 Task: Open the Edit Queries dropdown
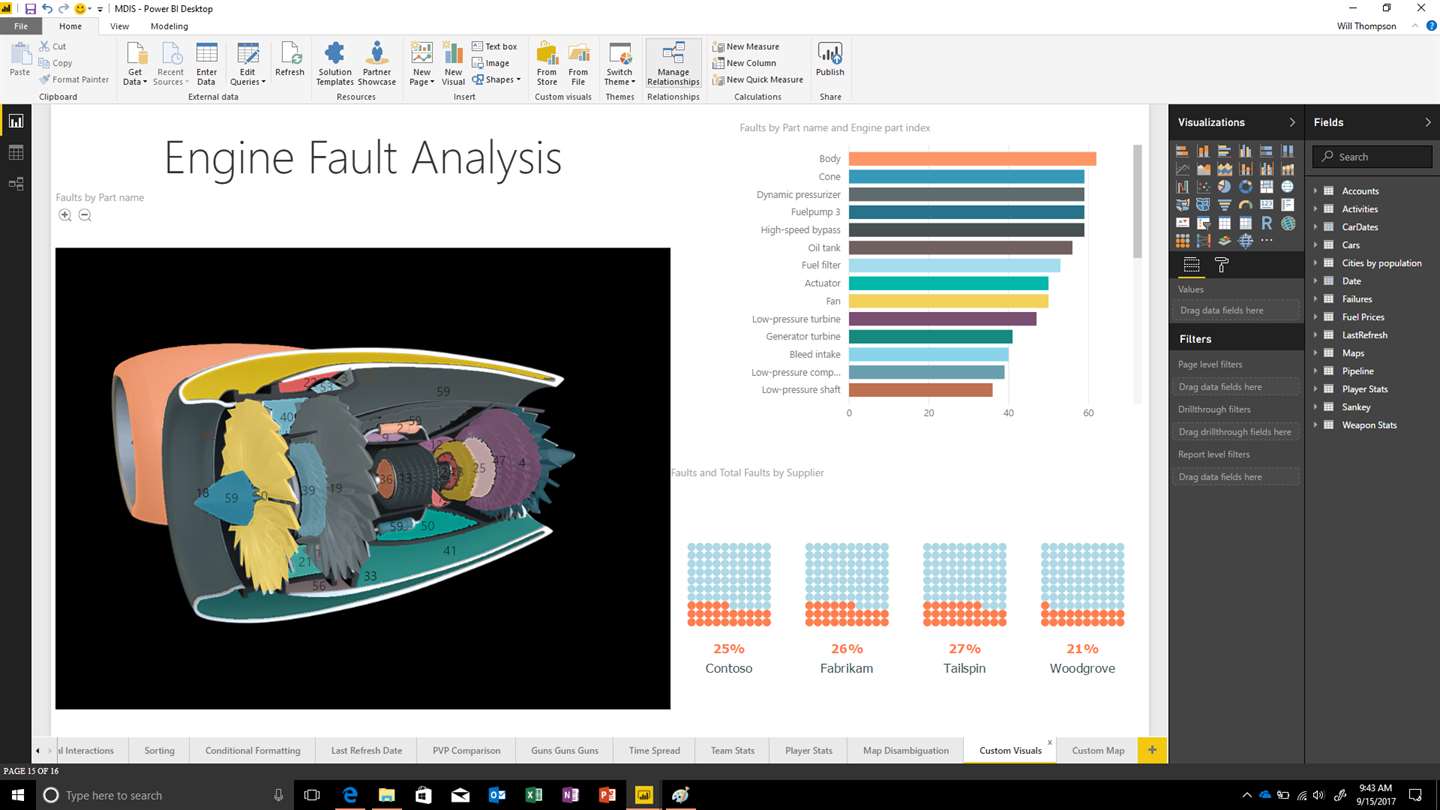247,64
